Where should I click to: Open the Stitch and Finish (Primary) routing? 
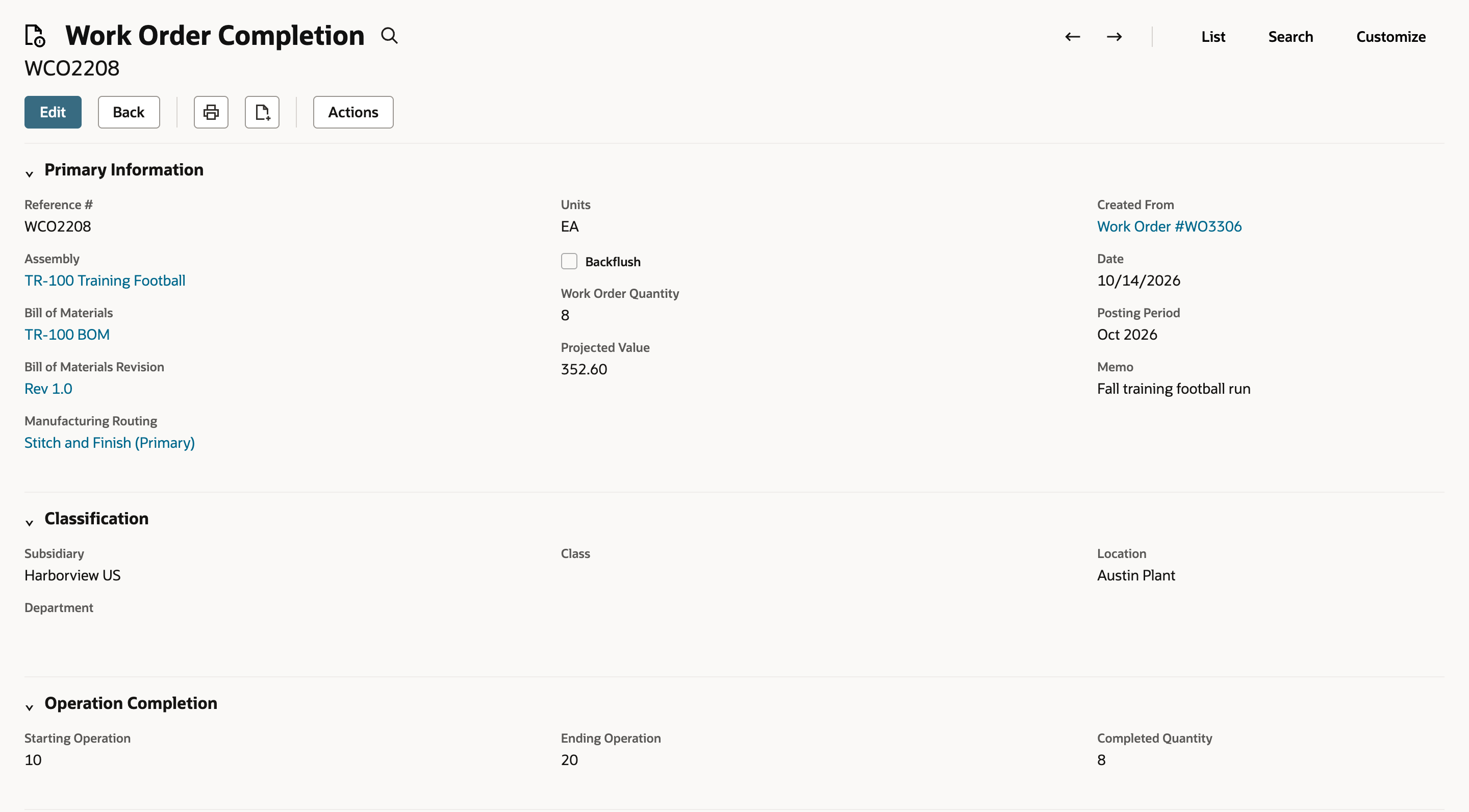tap(110, 443)
